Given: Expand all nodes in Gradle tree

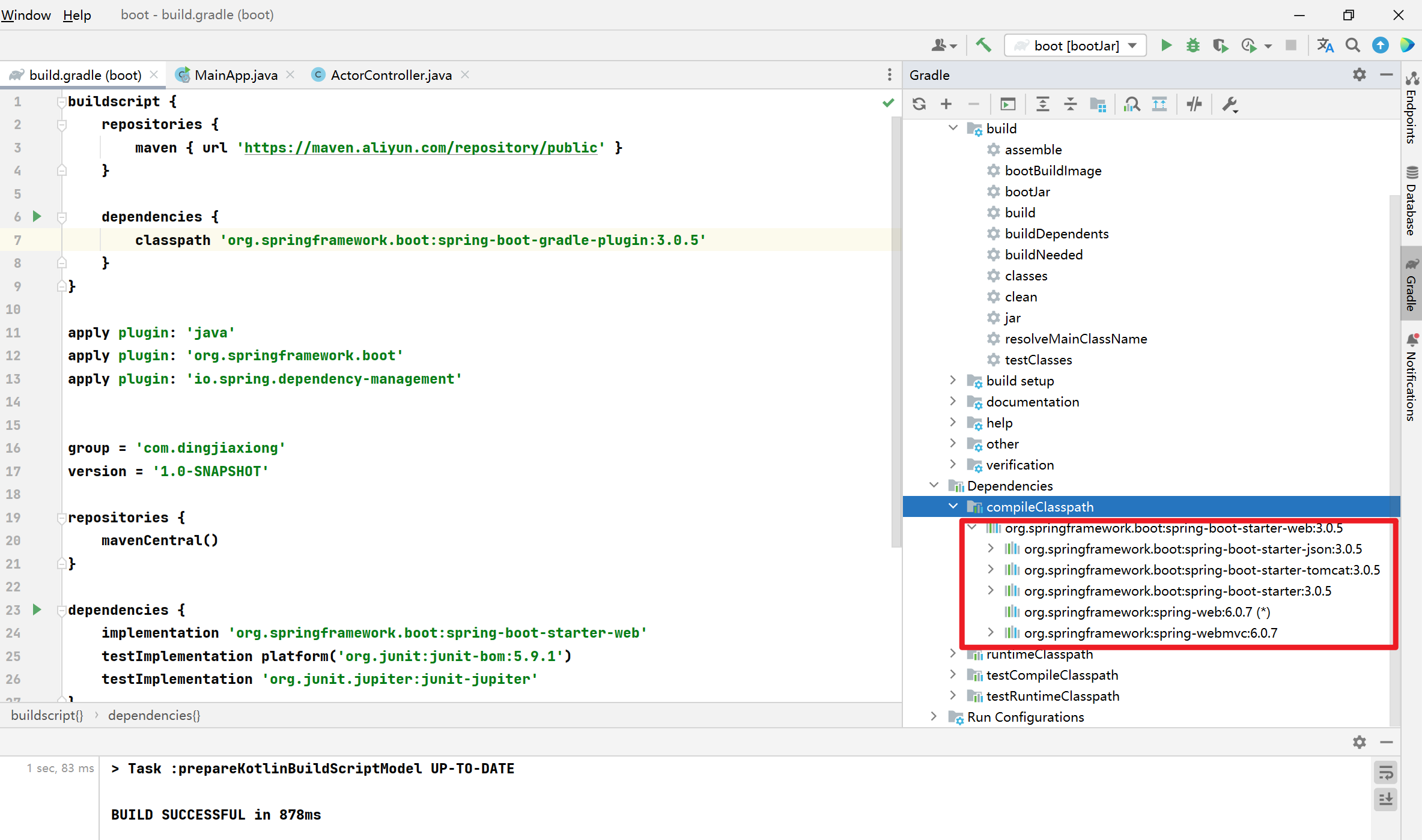Looking at the screenshot, I should [1043, 104].
